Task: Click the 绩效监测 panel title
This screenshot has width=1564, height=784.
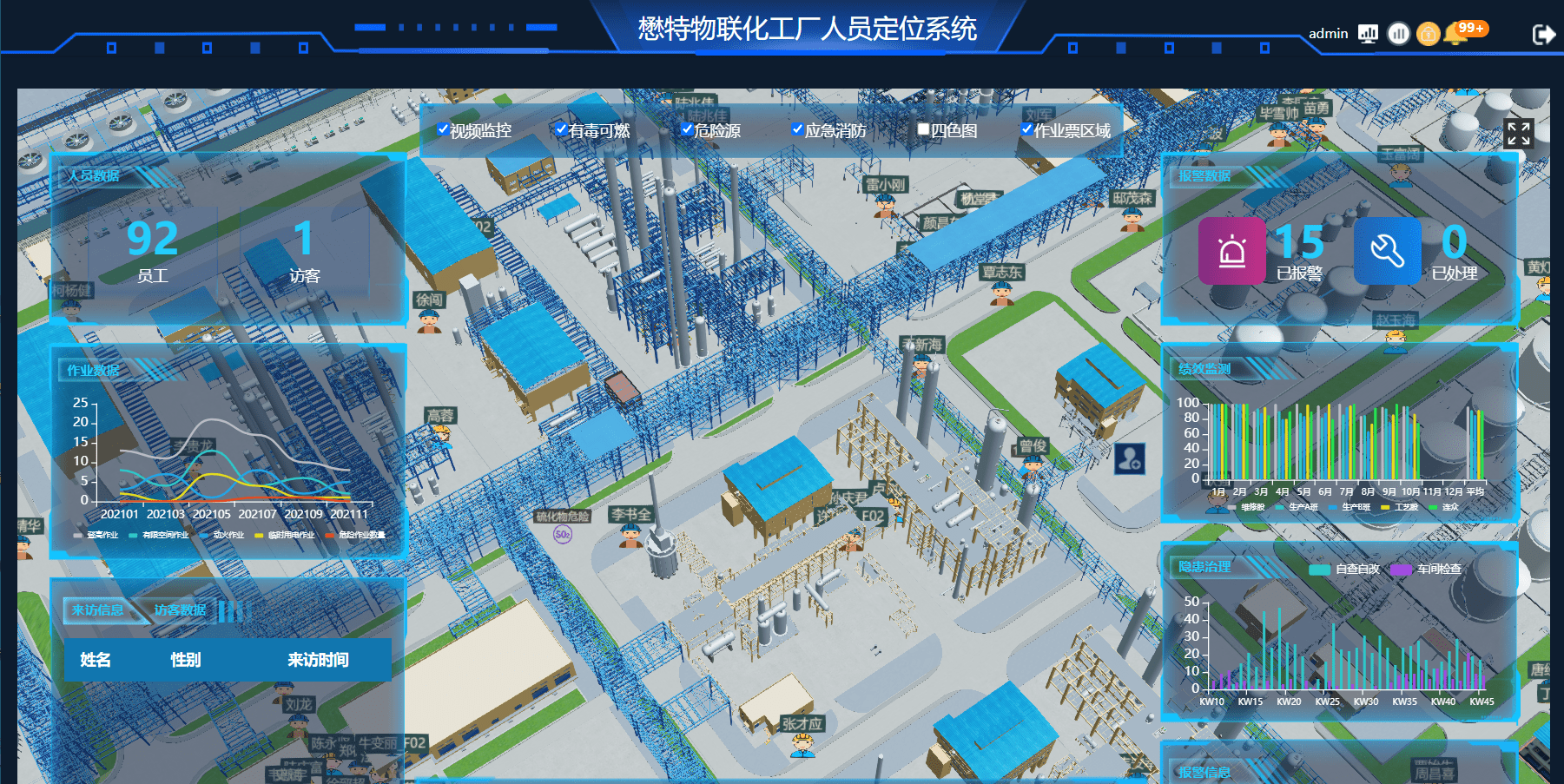Action: pos(1204,369)
